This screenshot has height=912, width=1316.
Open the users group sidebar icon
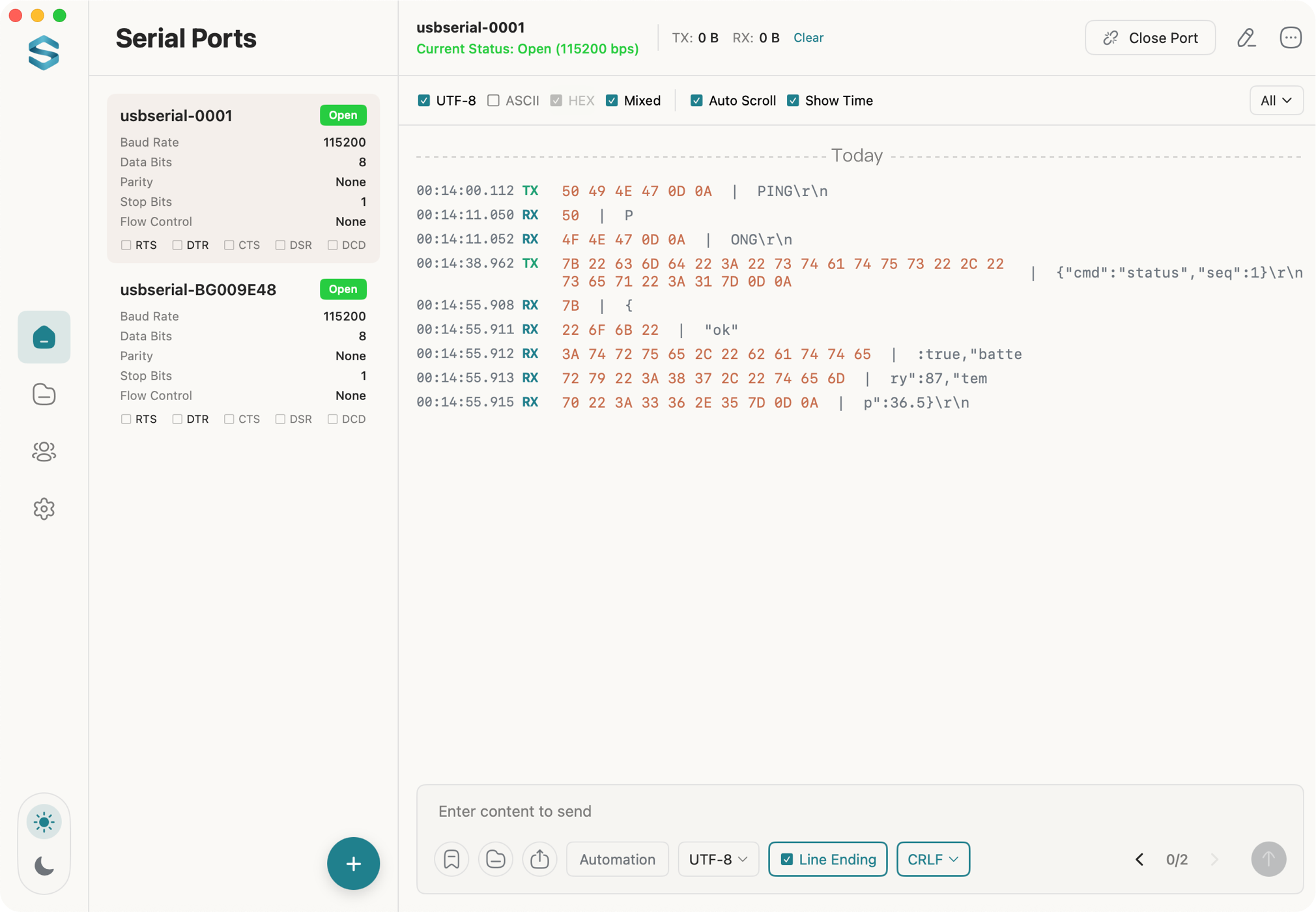(44, 451)
